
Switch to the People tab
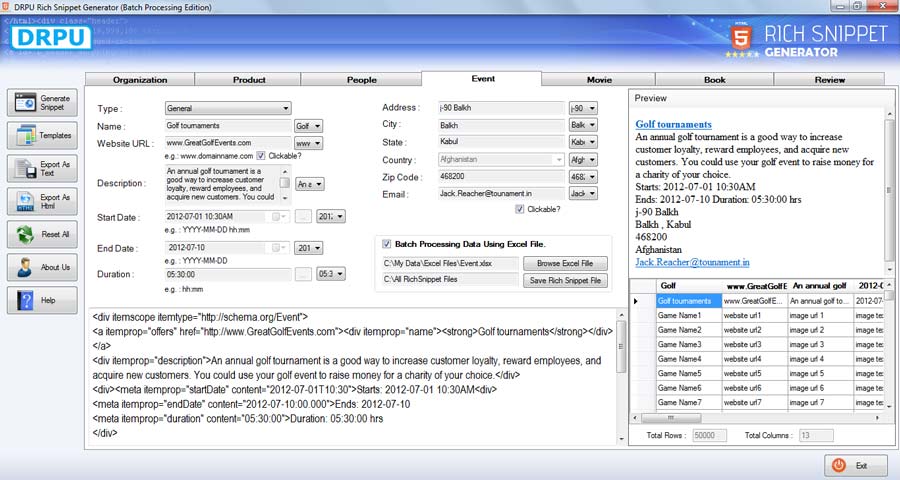362,80
